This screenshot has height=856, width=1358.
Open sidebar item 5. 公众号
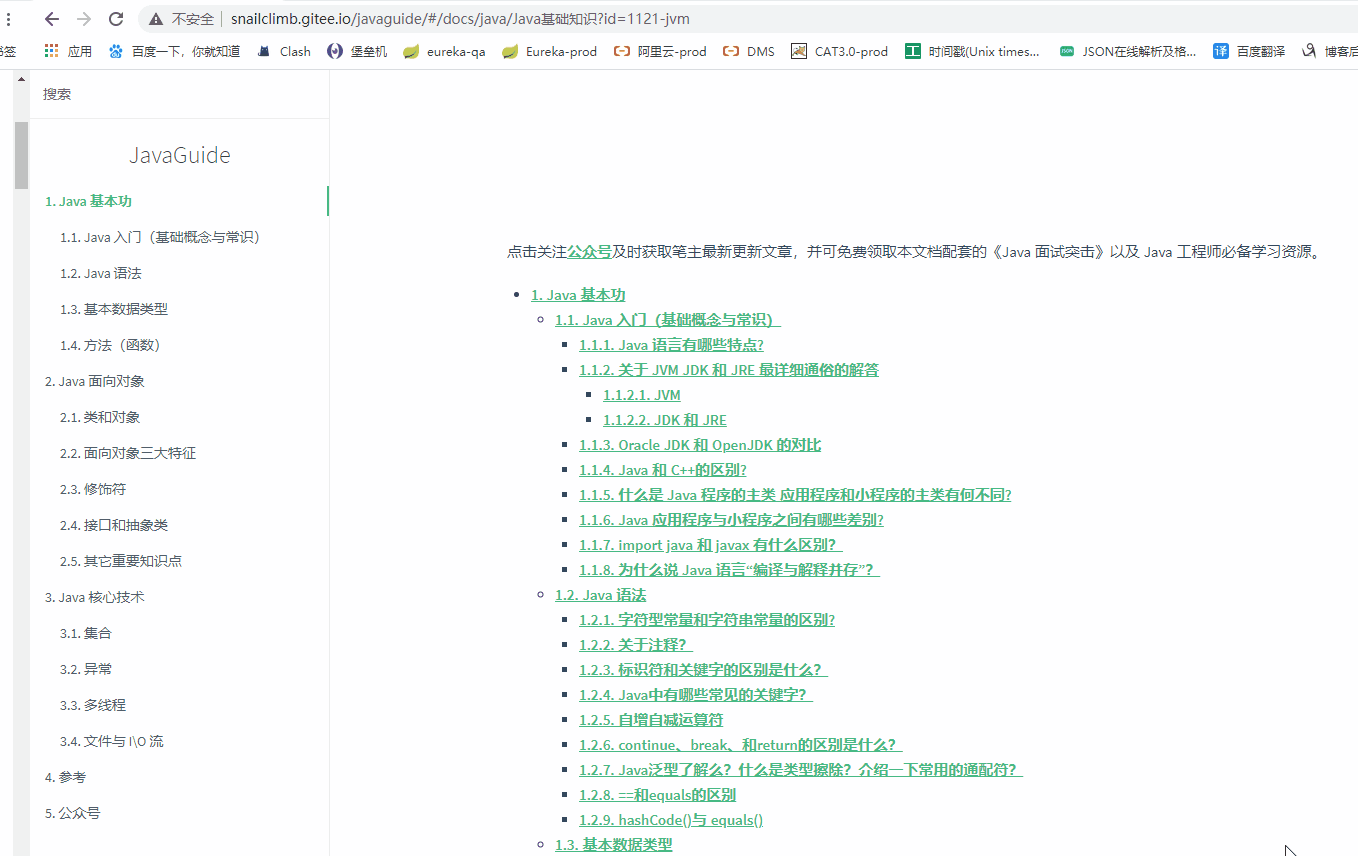[73, 813]
